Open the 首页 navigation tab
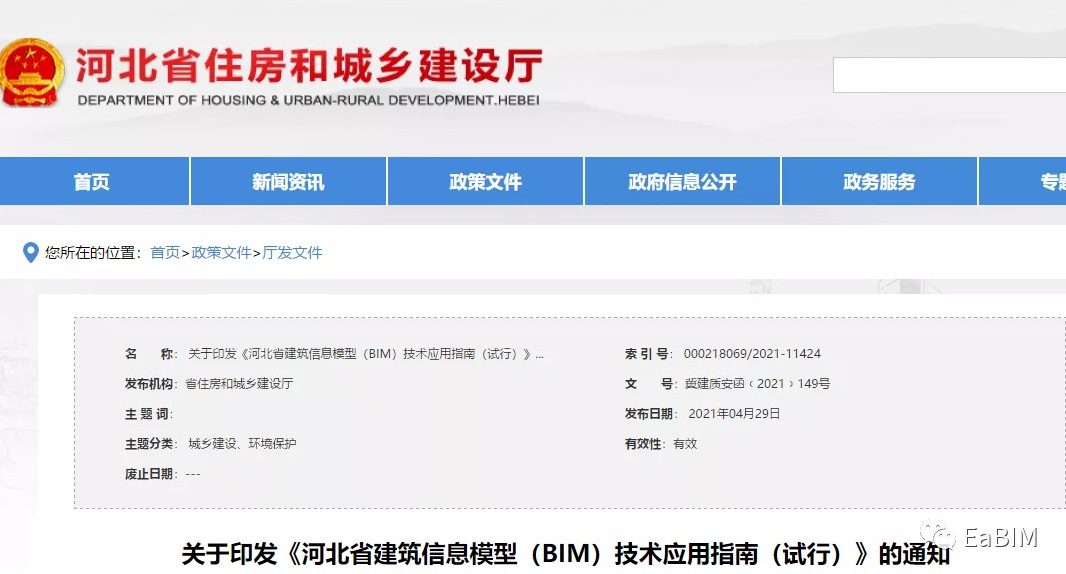 click(x=94, y=181)
